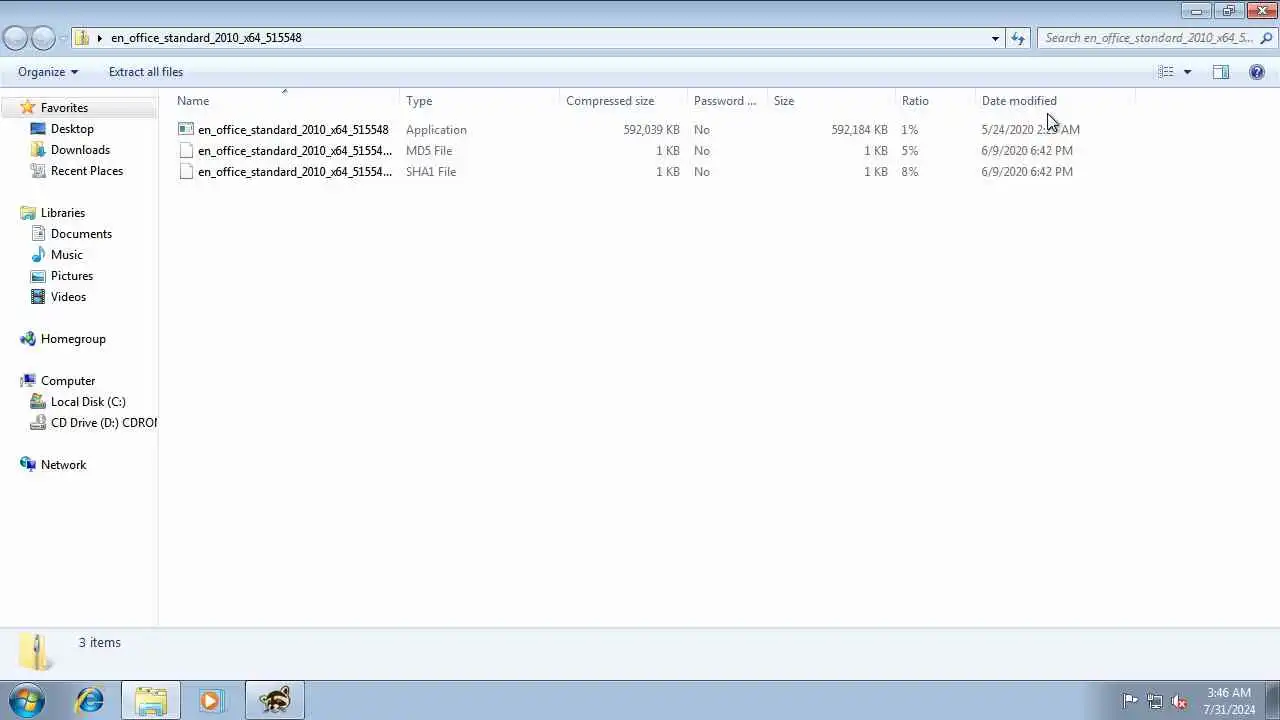The image size is (1280, 720).
Task: Open the recent pages dropdown arrow
Action: pos(63,38)
